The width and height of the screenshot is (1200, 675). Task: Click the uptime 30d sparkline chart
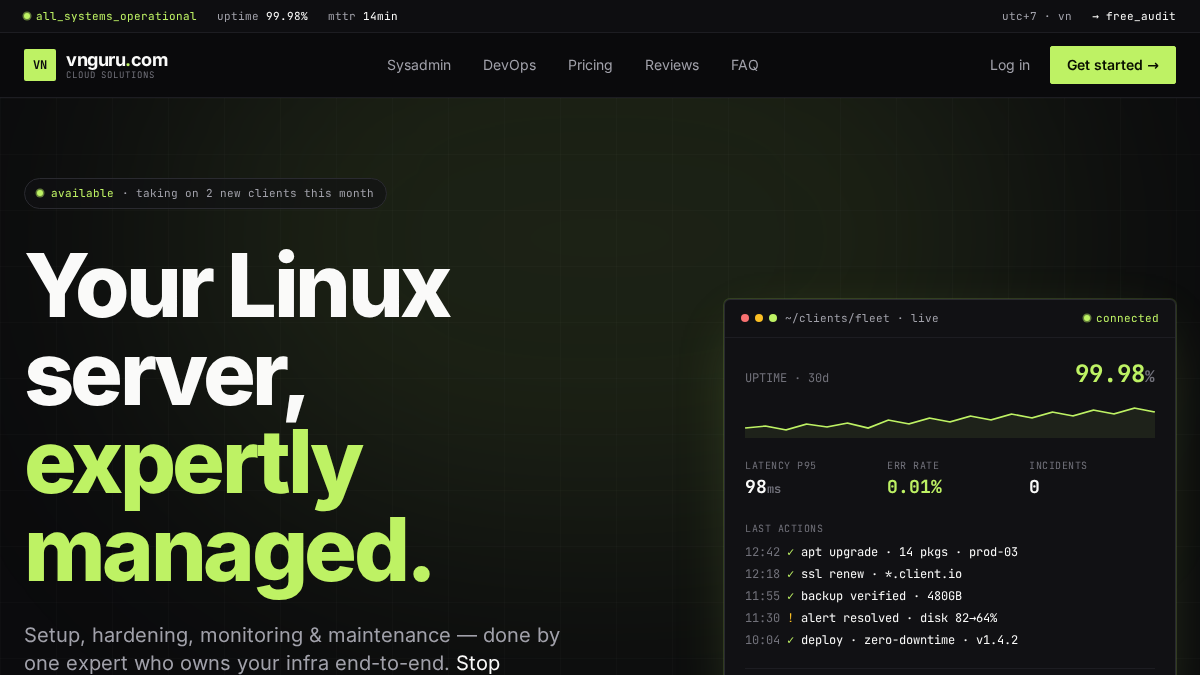950,422
